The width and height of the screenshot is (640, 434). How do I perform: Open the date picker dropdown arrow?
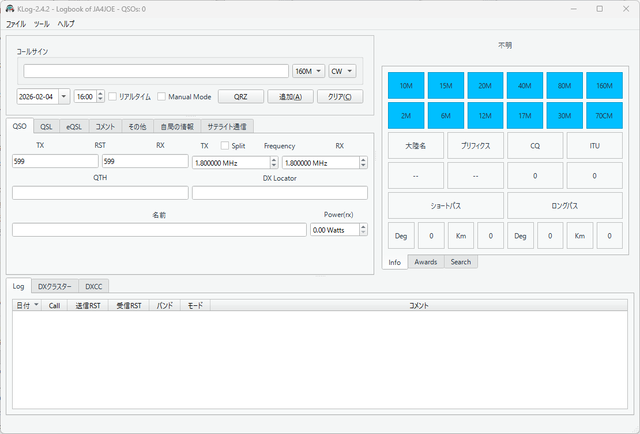[x=64, y=97]
